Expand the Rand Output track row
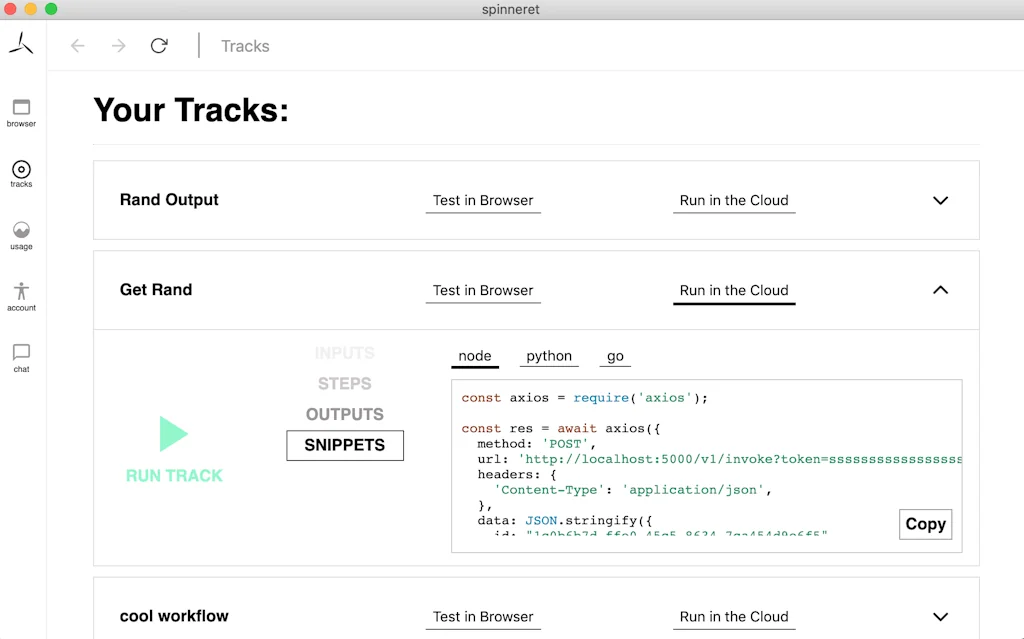Viewport: 1024px width, 639px height. 940,200
